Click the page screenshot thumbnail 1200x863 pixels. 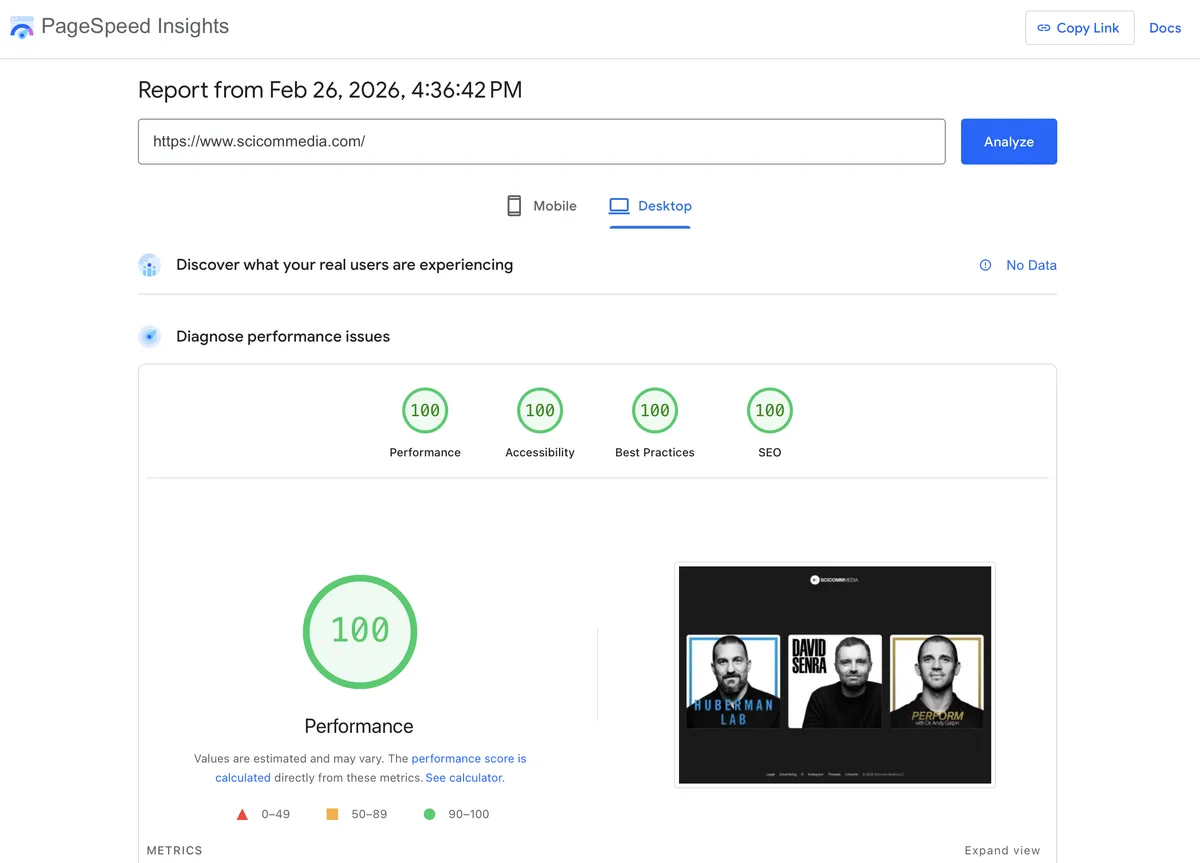[x=835, y=673]
